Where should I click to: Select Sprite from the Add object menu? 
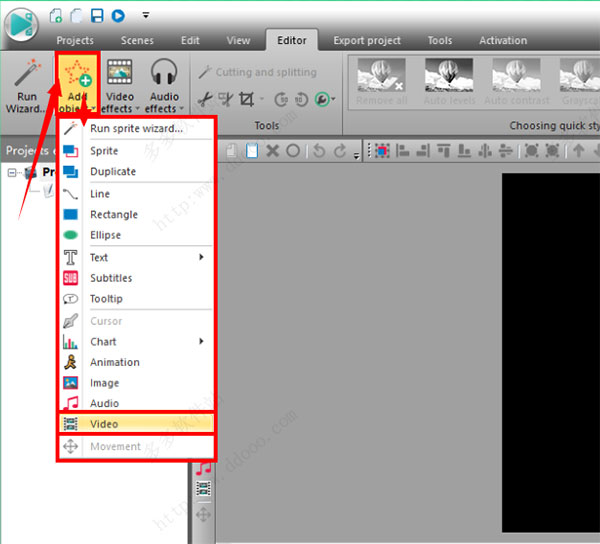point(137,151)
